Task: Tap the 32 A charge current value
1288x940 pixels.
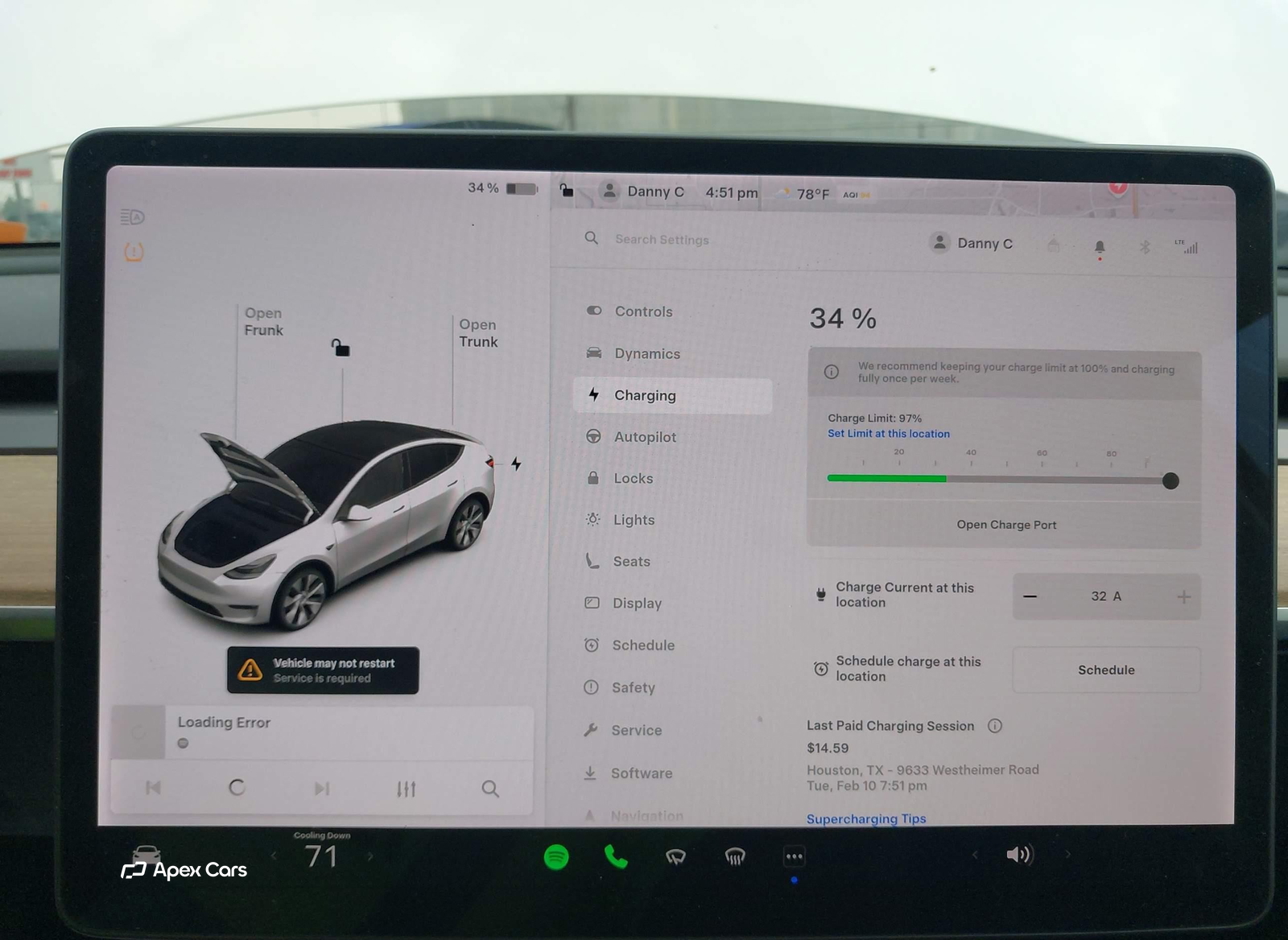Action: coord(1106,596)
